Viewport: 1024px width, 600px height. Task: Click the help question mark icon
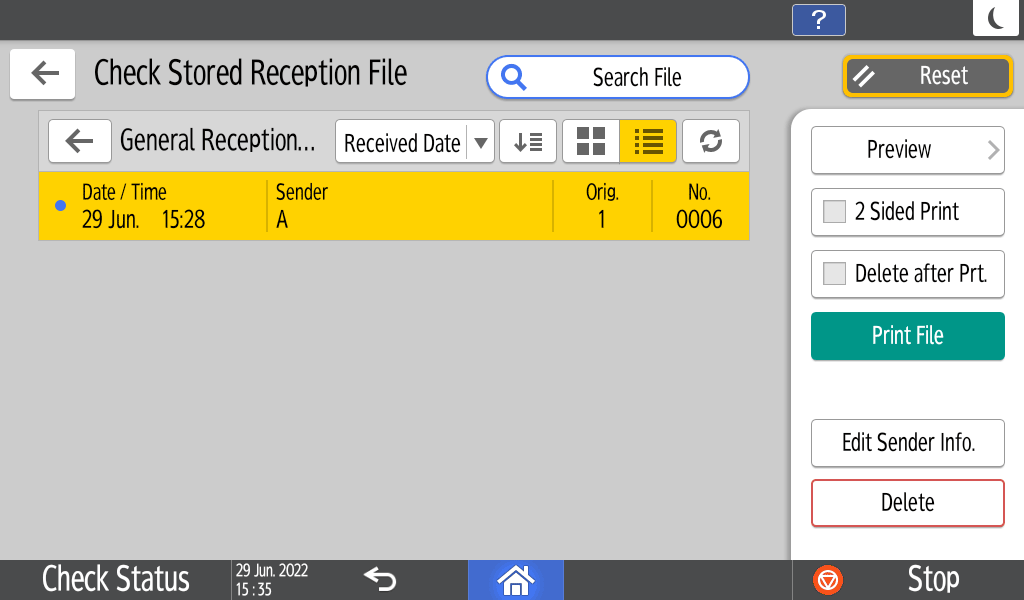818,19
